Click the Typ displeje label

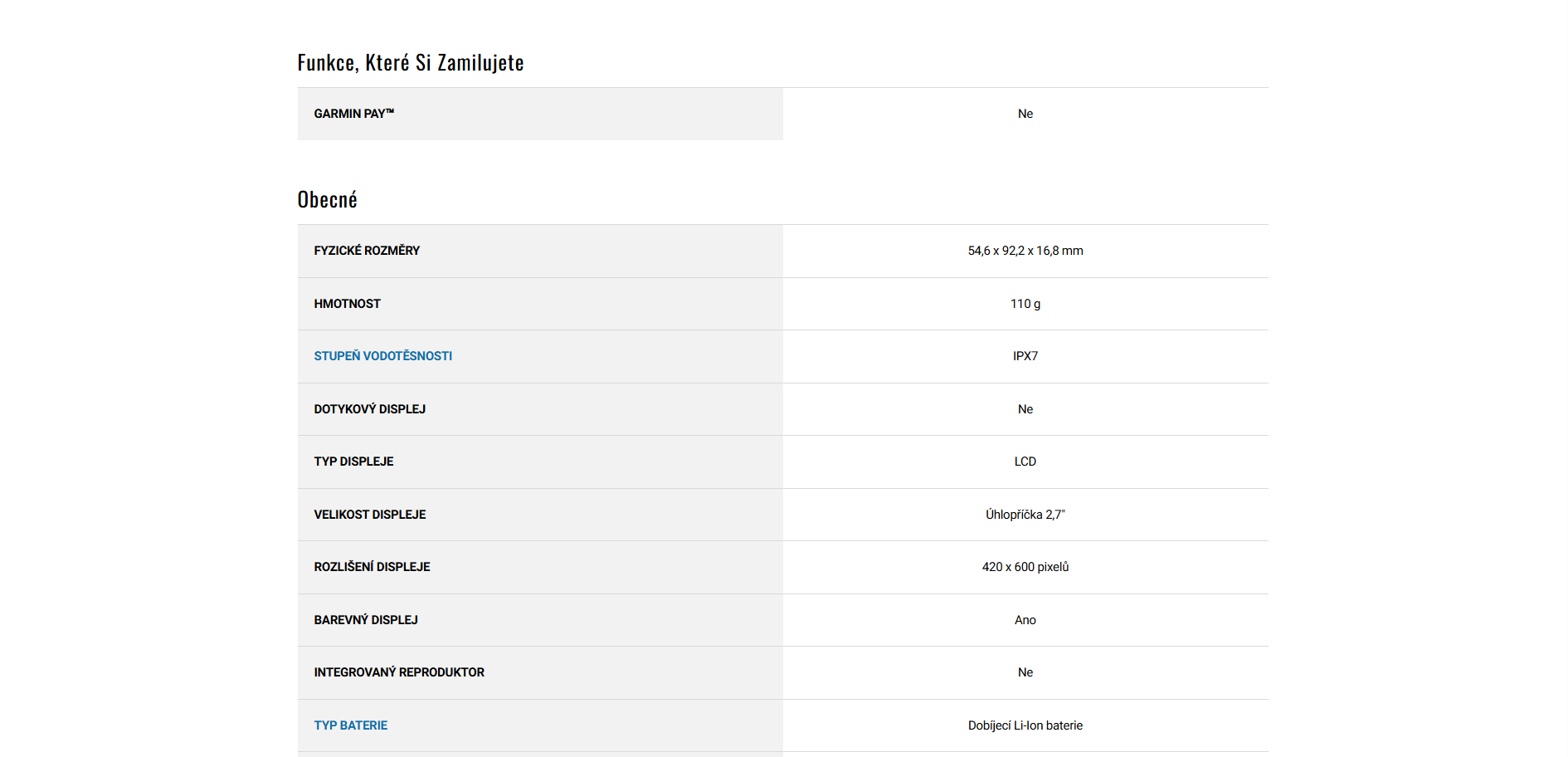point(353,462)
